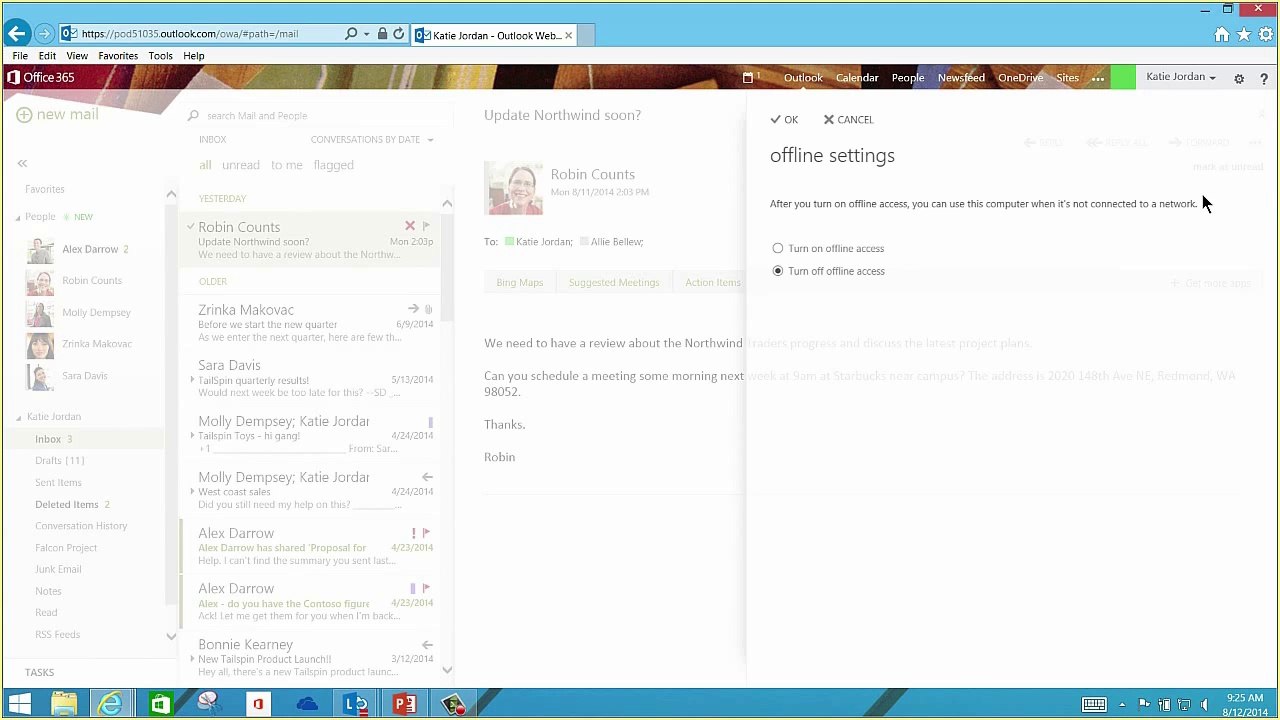Click Robin Counts sender photo in reading pane
Image resolution: width=1280 pixels, height=720 pixels.
pyautogui.click(x=514, y=186)
